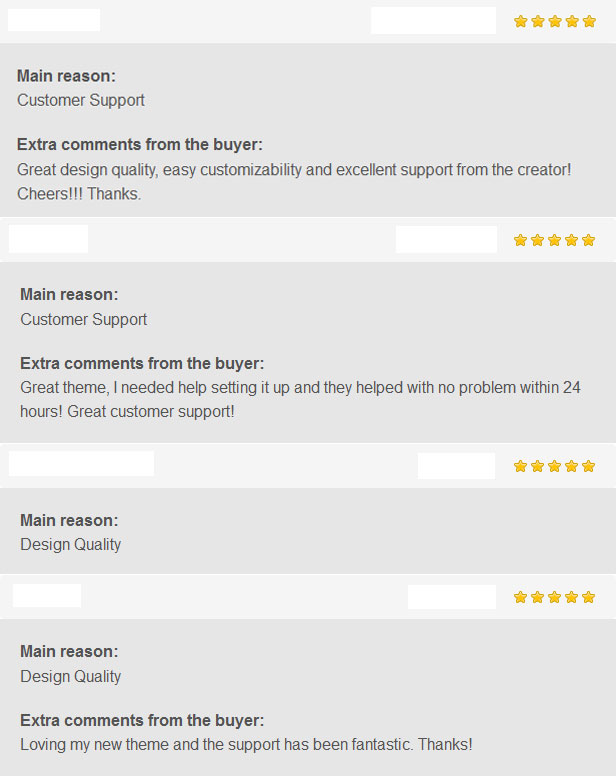Click the first star of the first review
The width and height of the screenshot is (616, 776).
(521, 21)
